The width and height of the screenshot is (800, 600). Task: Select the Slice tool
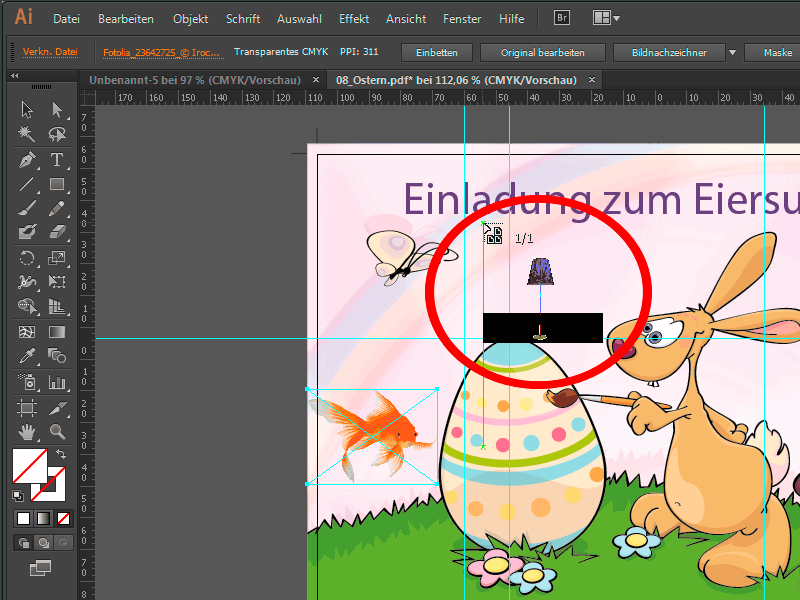coord(57,408)
